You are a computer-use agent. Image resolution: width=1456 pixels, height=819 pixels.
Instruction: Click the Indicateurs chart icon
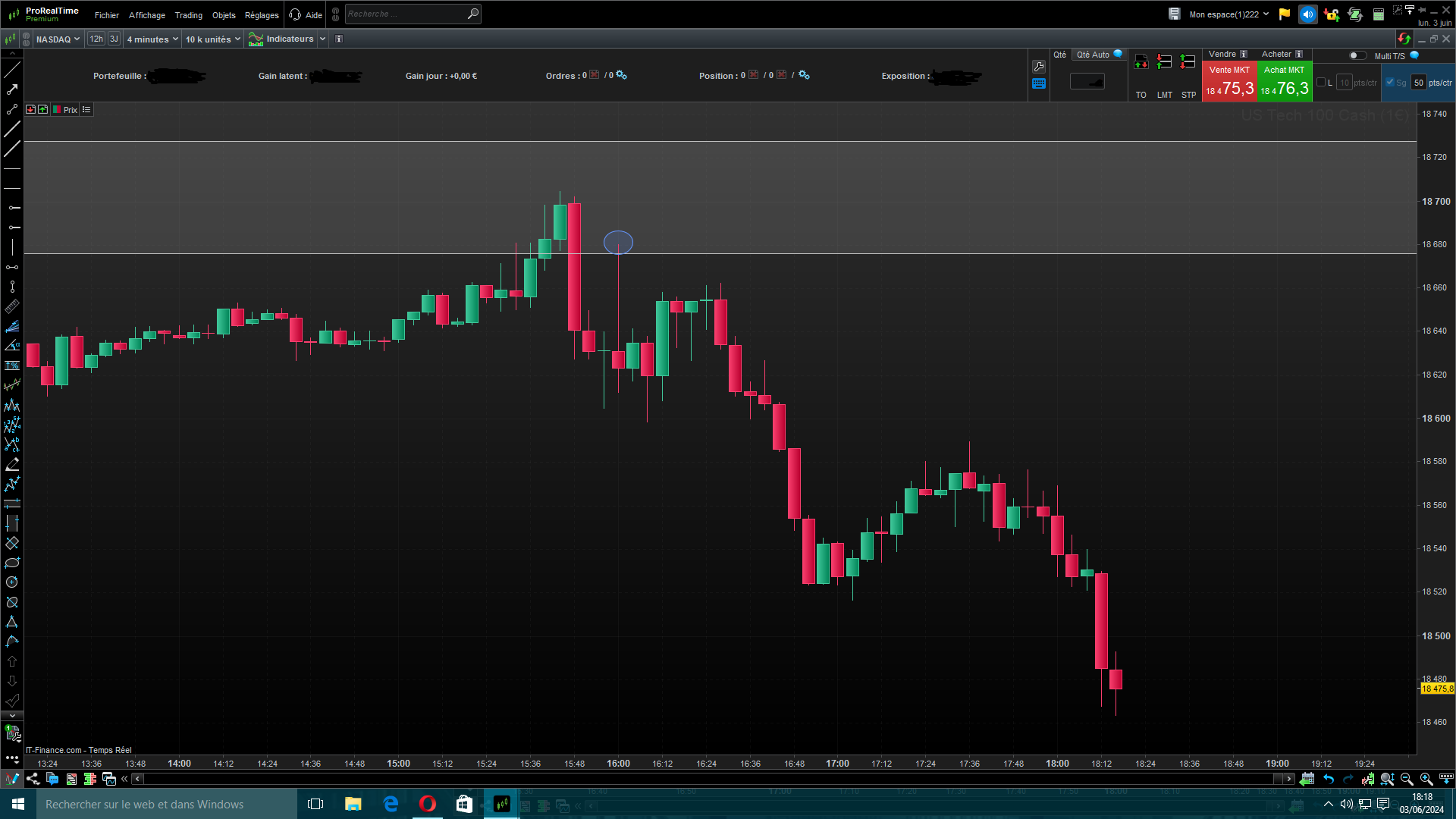[x=256, y=39]
